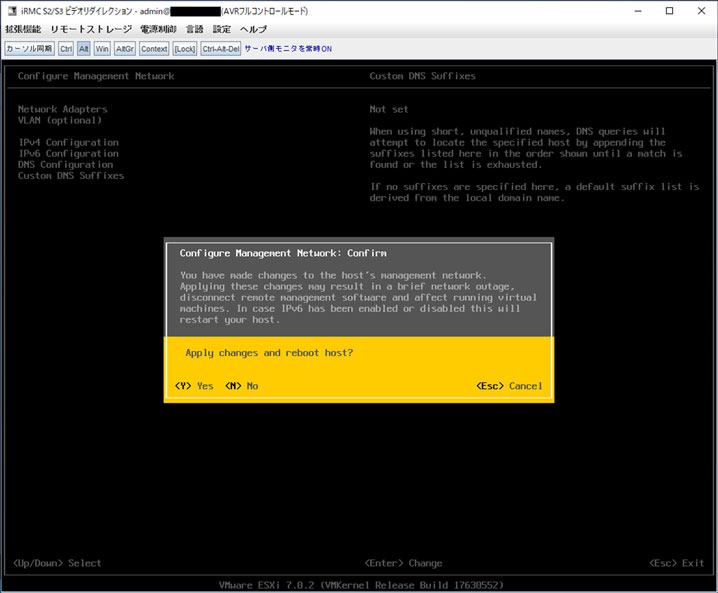Image resolution: width=718 pixels, height=593 pixels.
Task: Click '<Esc> Exit' hint
Action: 677,563
